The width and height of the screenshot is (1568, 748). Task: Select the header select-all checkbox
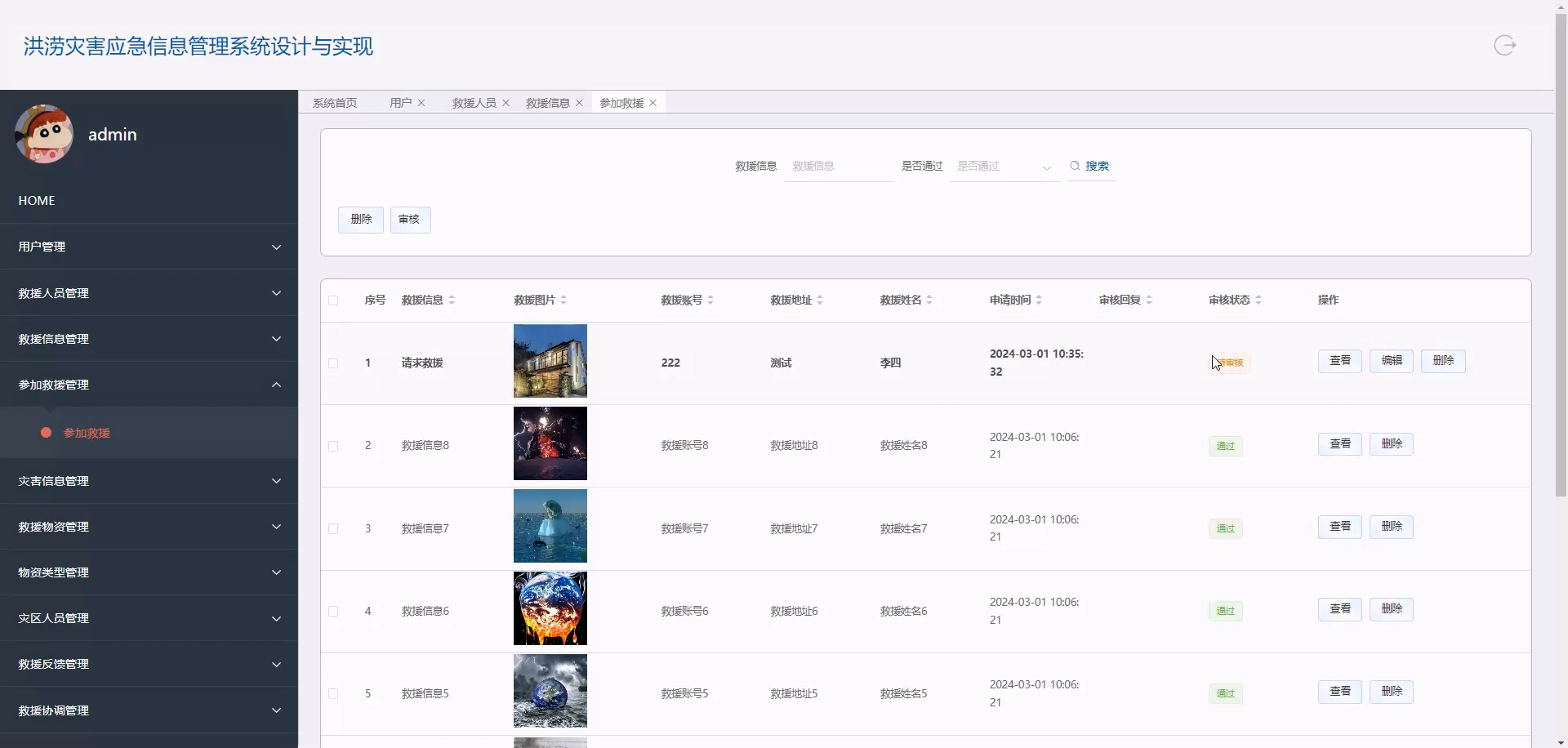pos(333,301)
